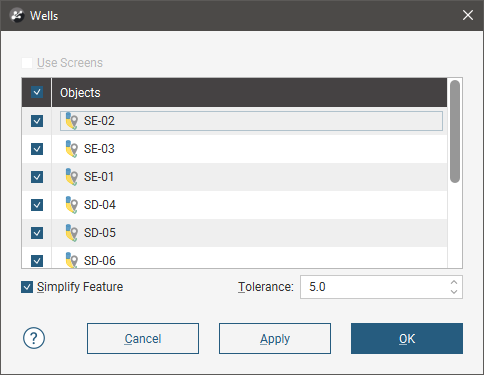Click the SD-04 well icon
Image resolution: width=484 pixels, height=375 pixels.
[x=72, y=205]
